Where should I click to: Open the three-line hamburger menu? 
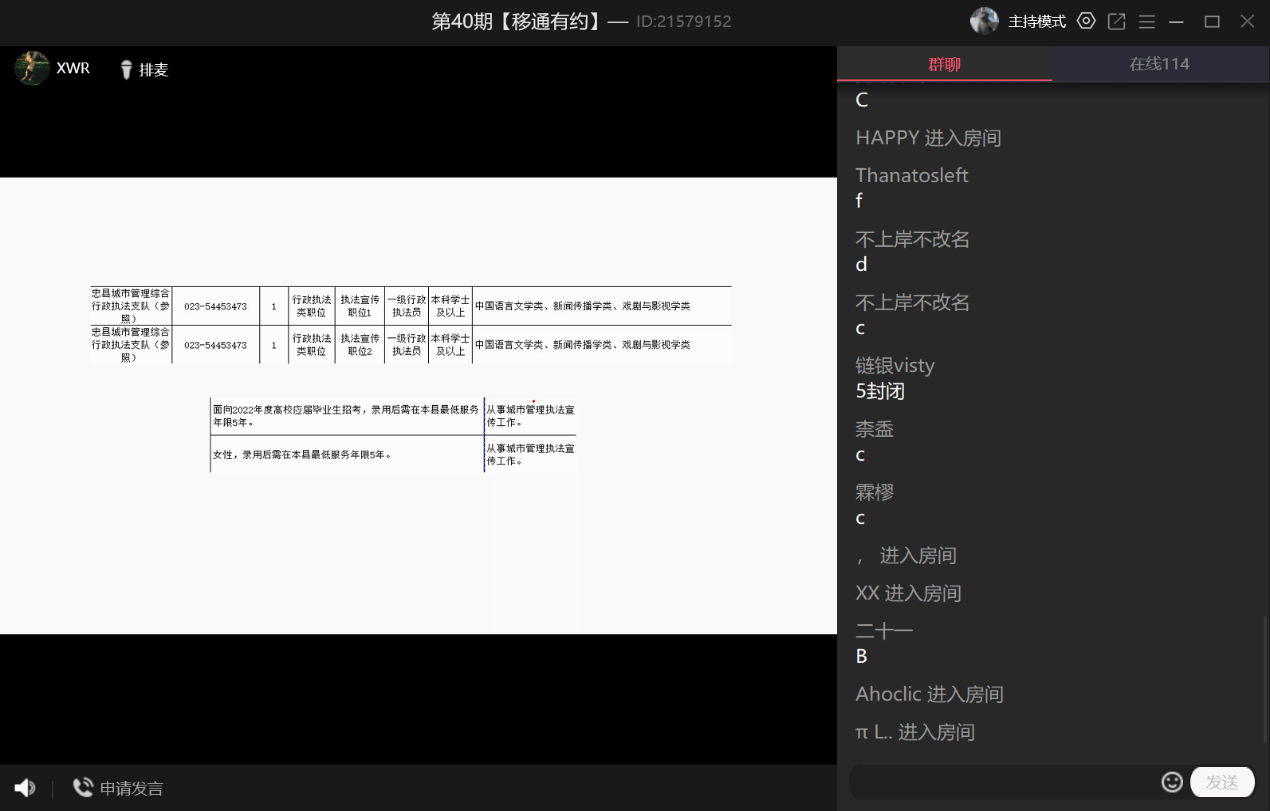(1147, 21)
